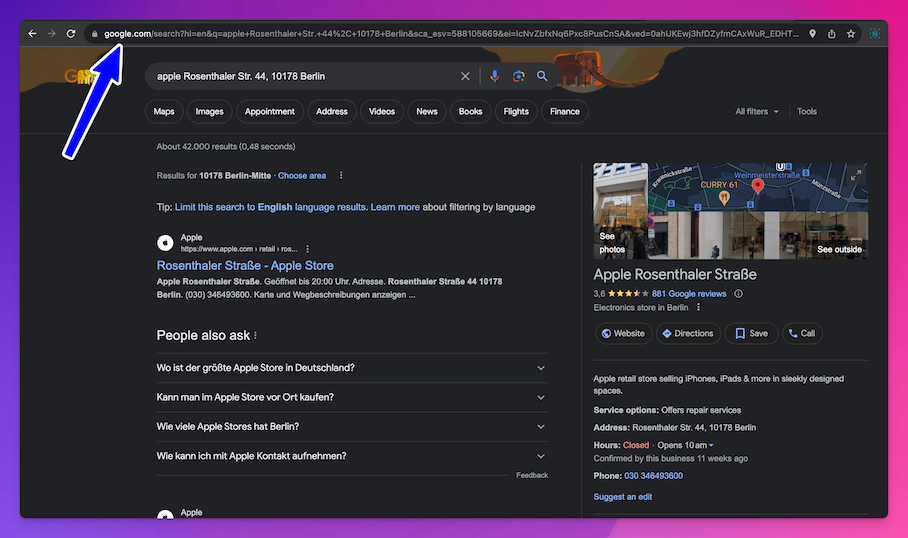Reload the page with the refresh icon
Viewport: 908px width, 538px height.
coord(71,33)
